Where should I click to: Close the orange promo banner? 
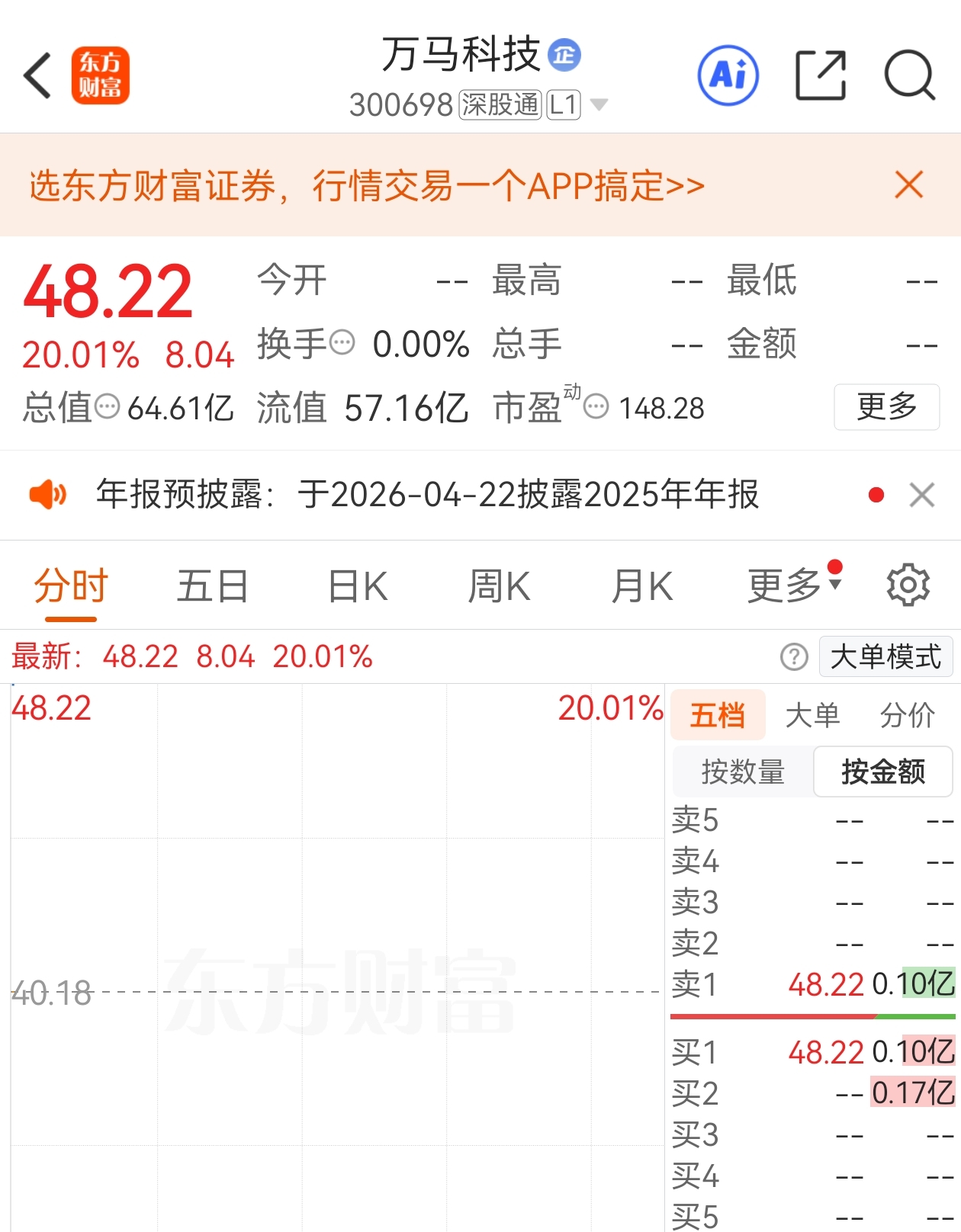pyautogui.click(x=909, y=184)
